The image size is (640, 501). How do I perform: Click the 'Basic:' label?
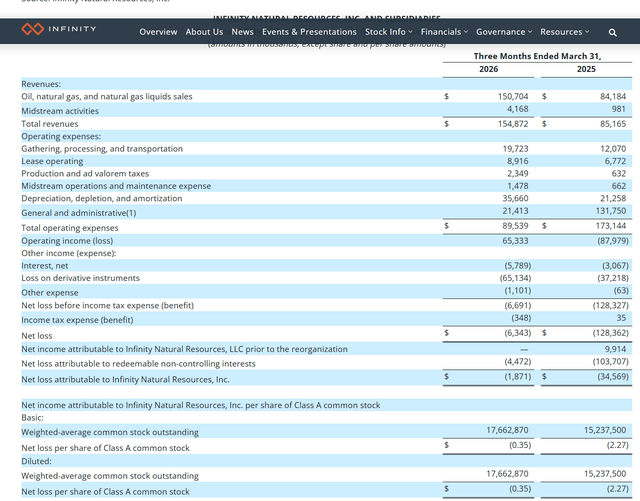[x=32, y=418]
